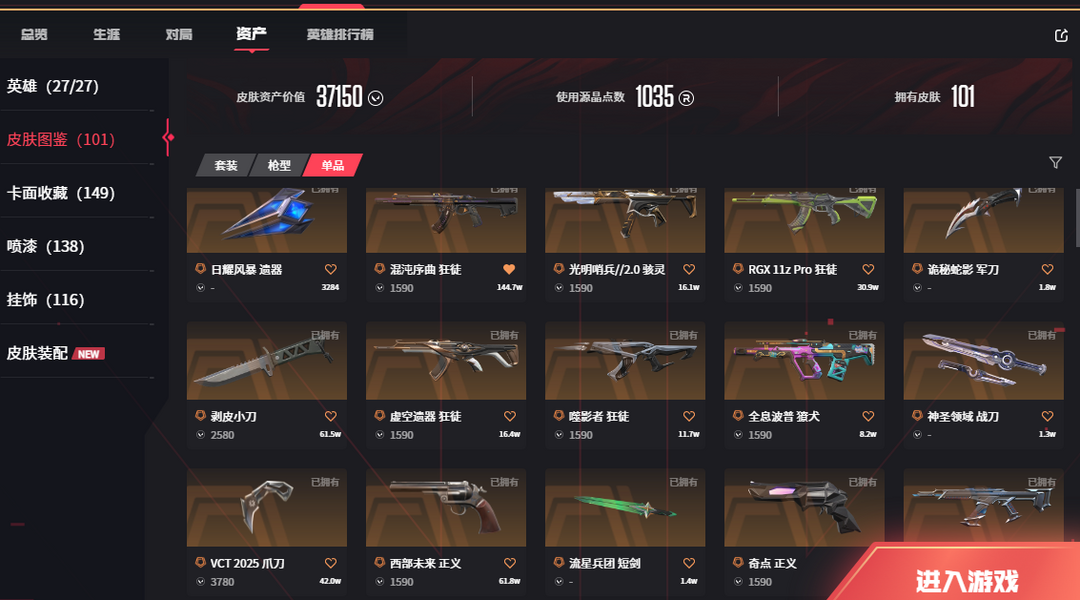Toggle heart on RGX 11z Pro 狂徒
Screen dimensions: 1080x600
[868, 269]
